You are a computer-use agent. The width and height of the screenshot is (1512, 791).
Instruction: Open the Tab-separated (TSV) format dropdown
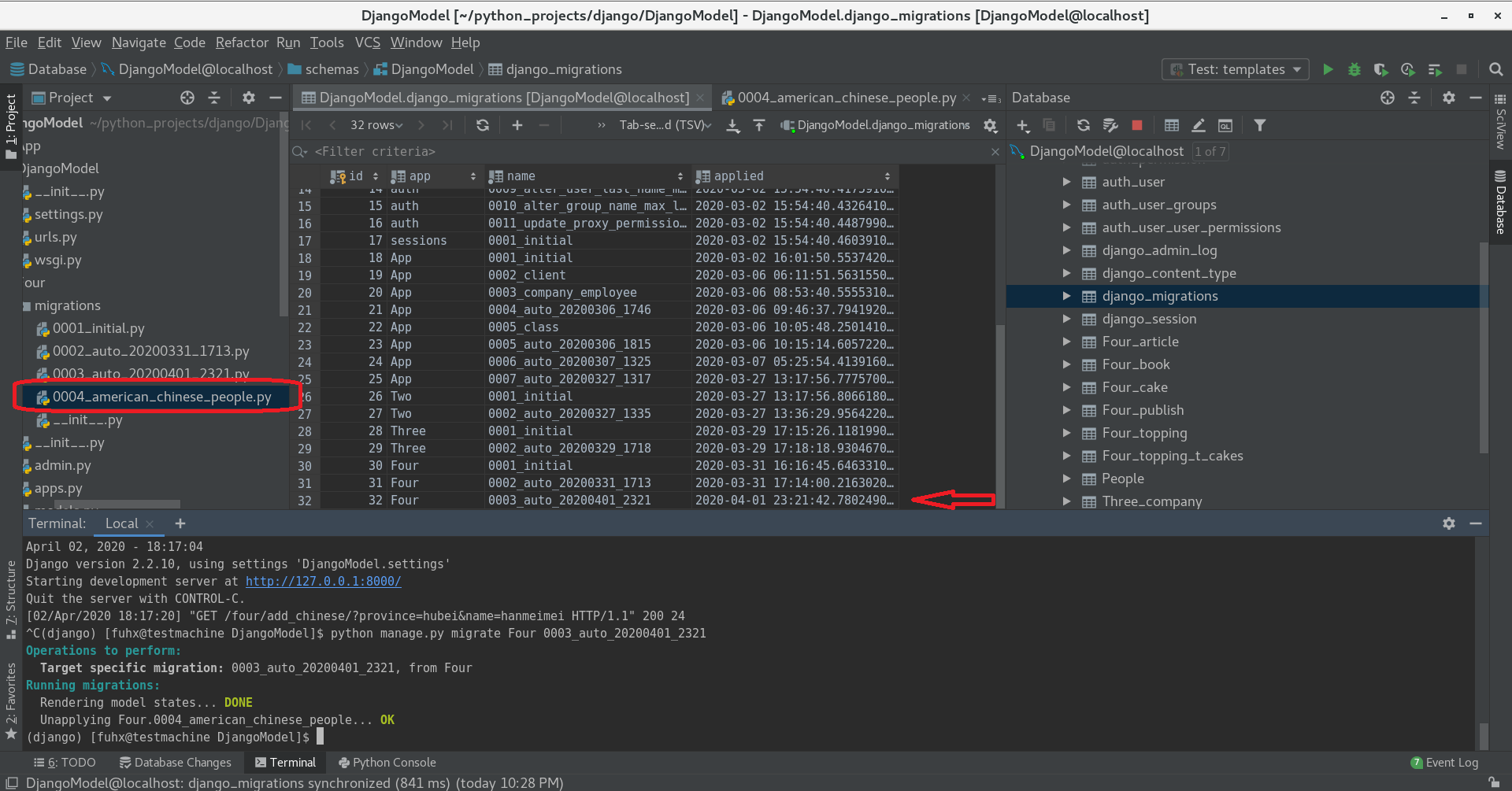665,124
